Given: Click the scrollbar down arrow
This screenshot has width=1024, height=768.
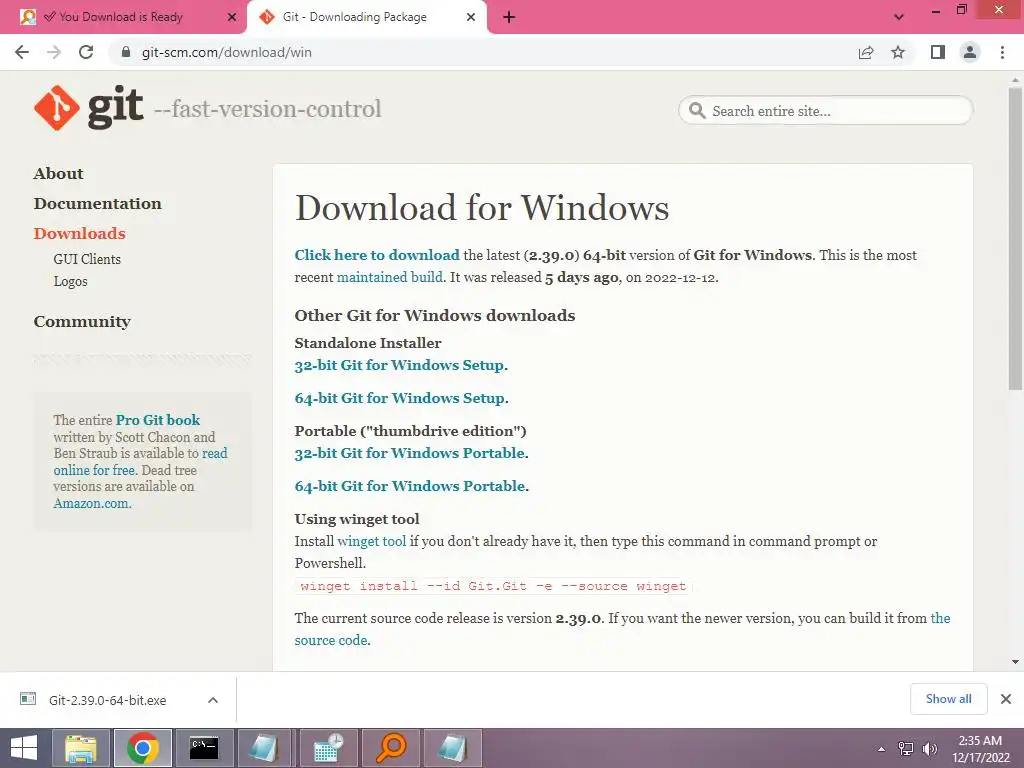Looking at the screenshot, I should [1016, 662].
